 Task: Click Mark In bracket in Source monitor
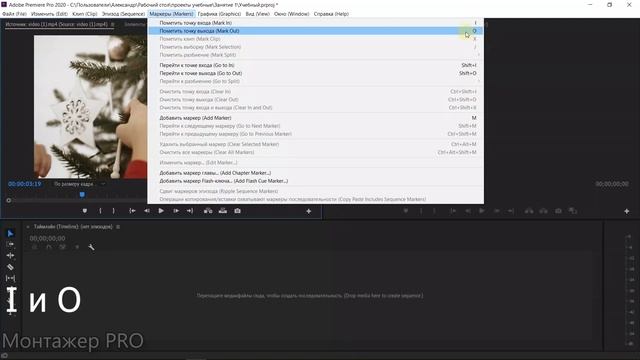(100, 211)
